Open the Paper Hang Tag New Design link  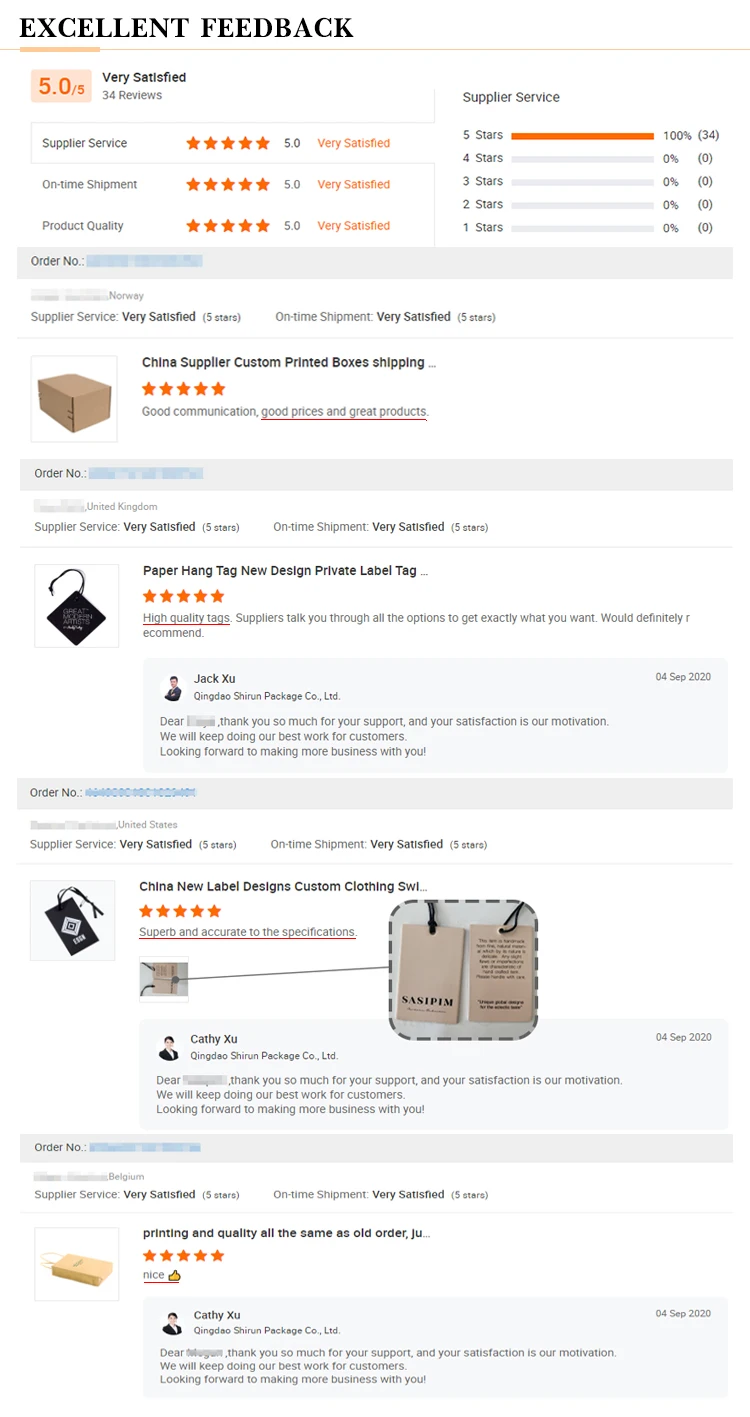[285, 571]
